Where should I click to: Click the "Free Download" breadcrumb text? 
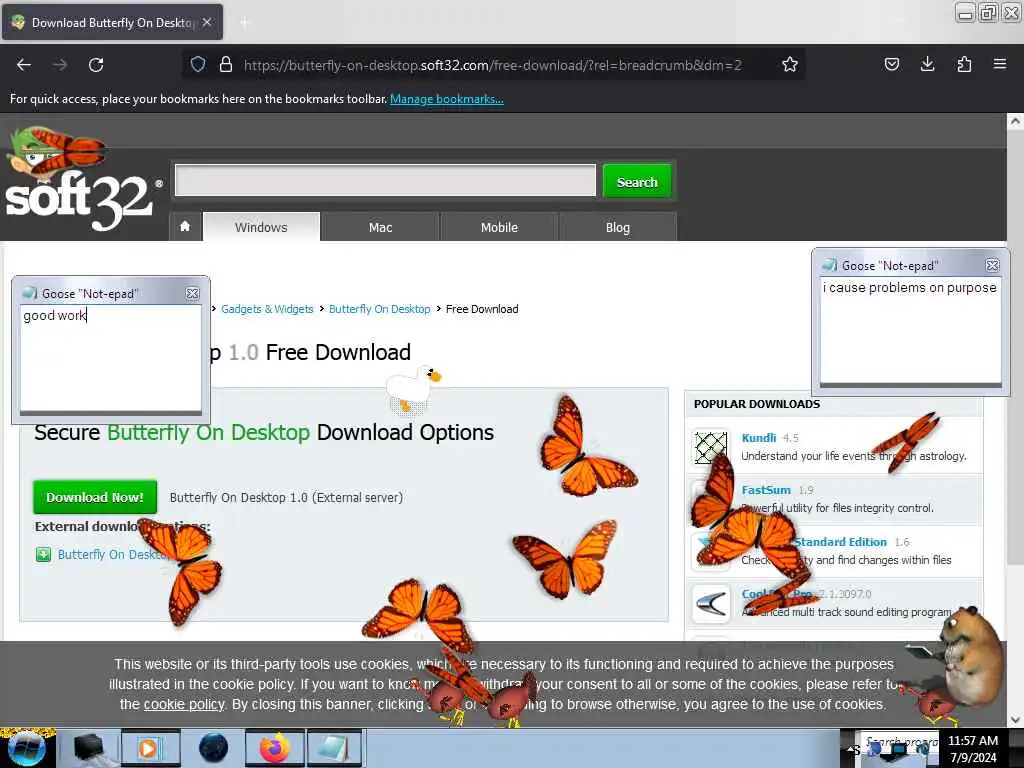482,309
